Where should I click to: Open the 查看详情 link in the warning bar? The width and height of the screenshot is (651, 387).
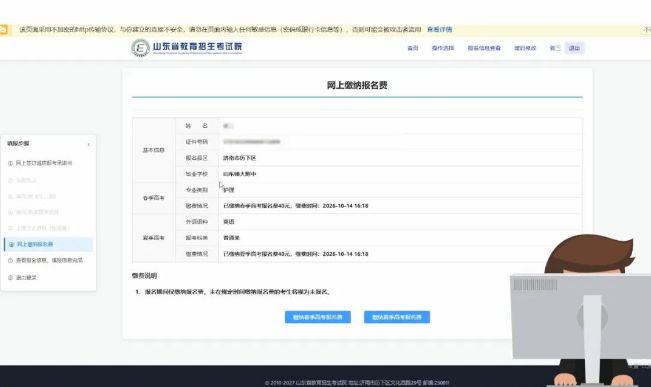(440, 29)
